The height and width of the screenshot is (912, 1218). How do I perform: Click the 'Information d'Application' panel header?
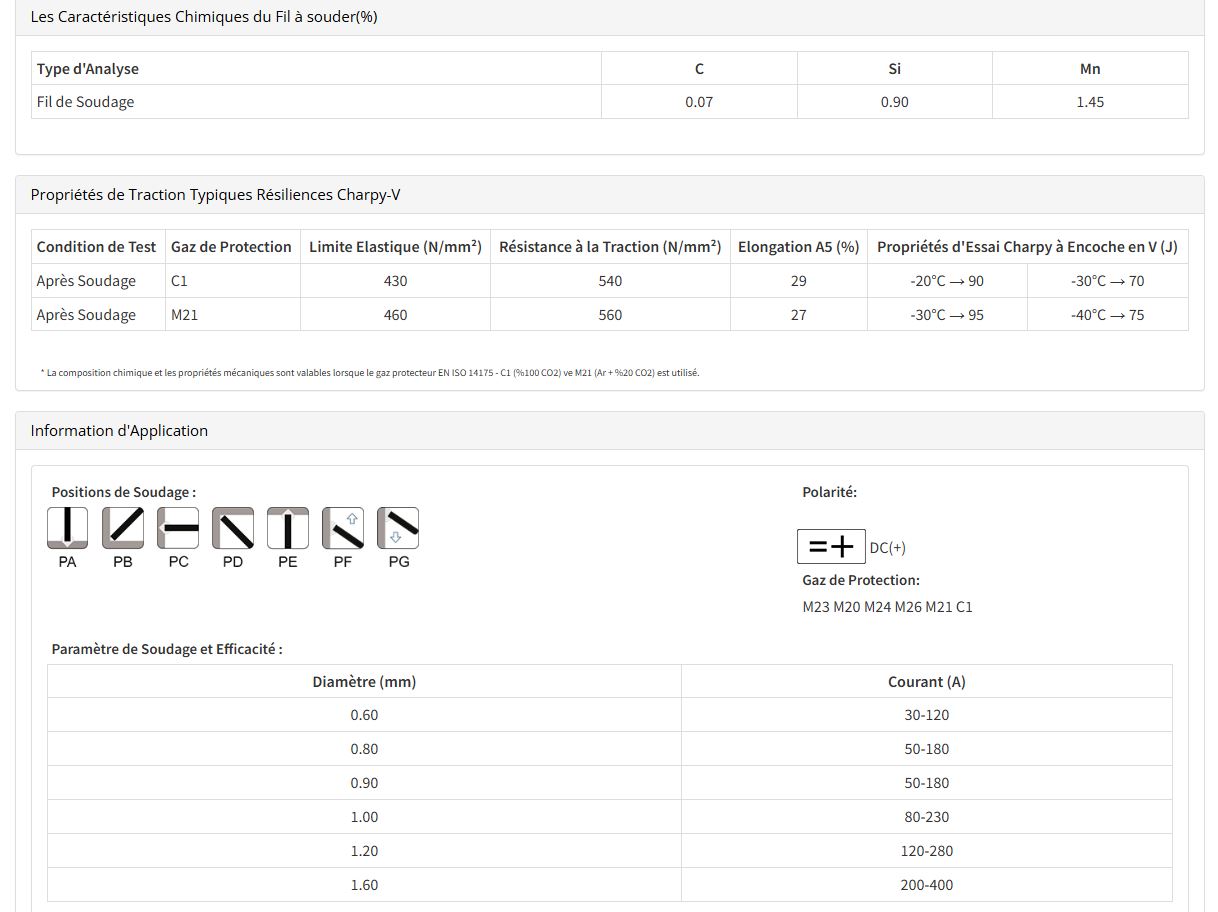[x=119, y=431]
